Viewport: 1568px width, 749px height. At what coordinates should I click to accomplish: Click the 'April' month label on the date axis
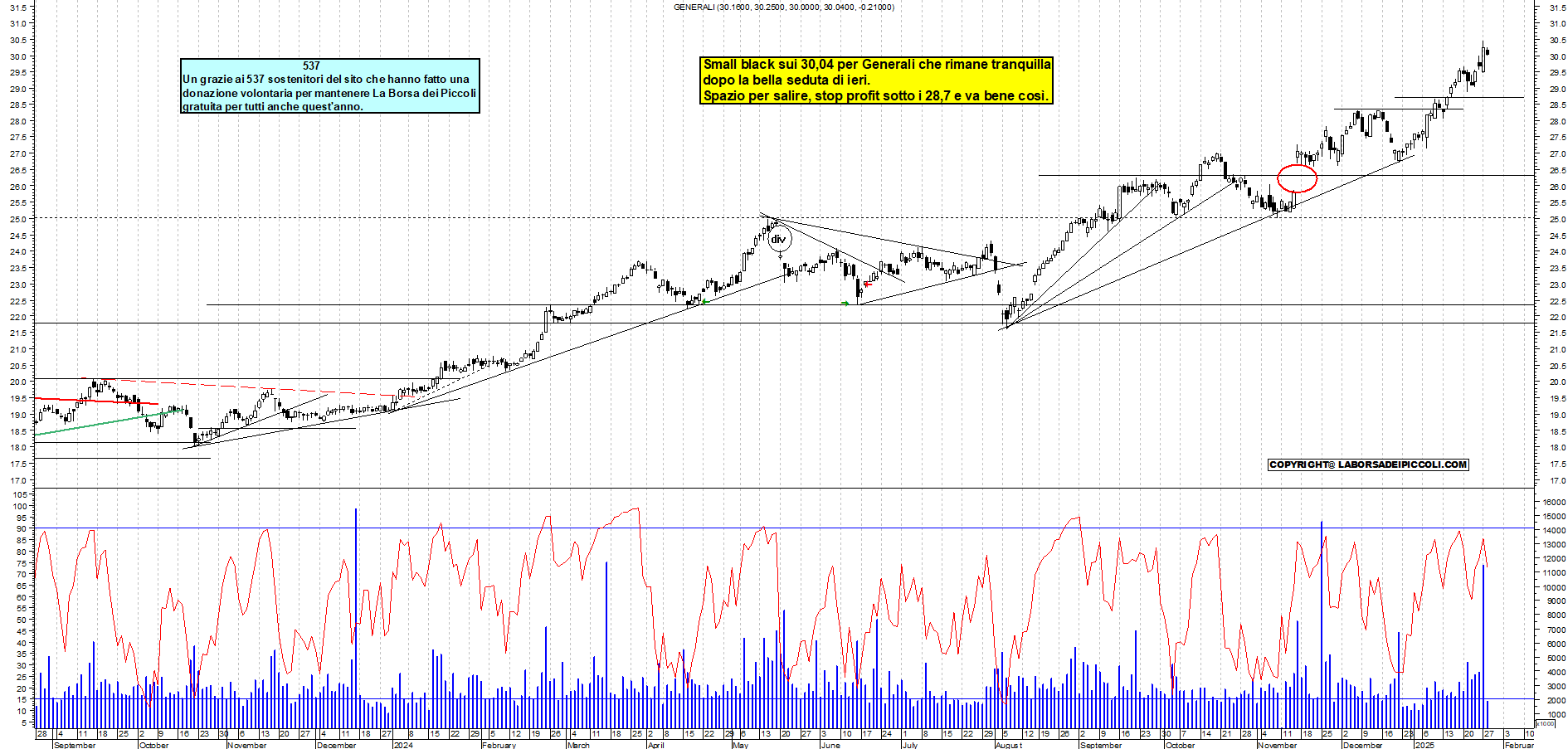656,745
